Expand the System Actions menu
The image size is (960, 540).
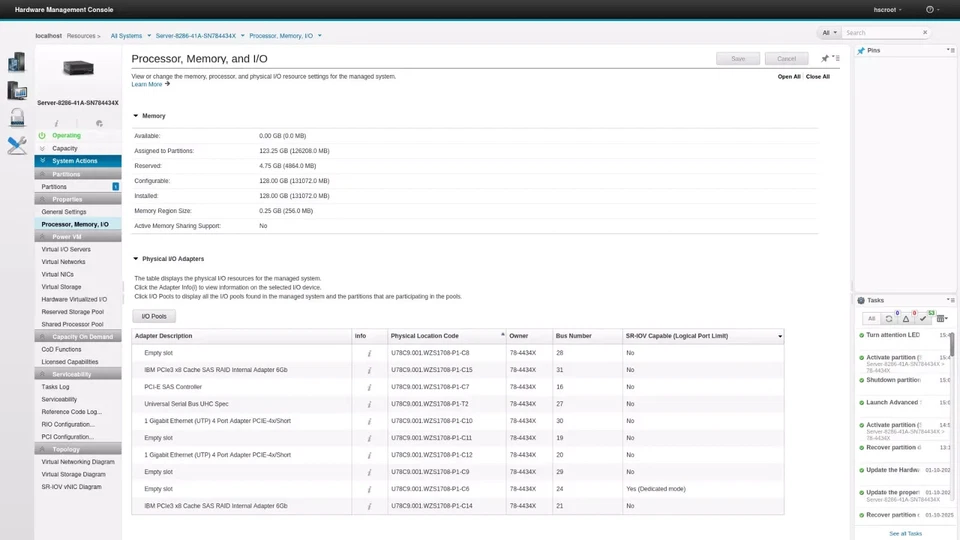coord(78,161)
